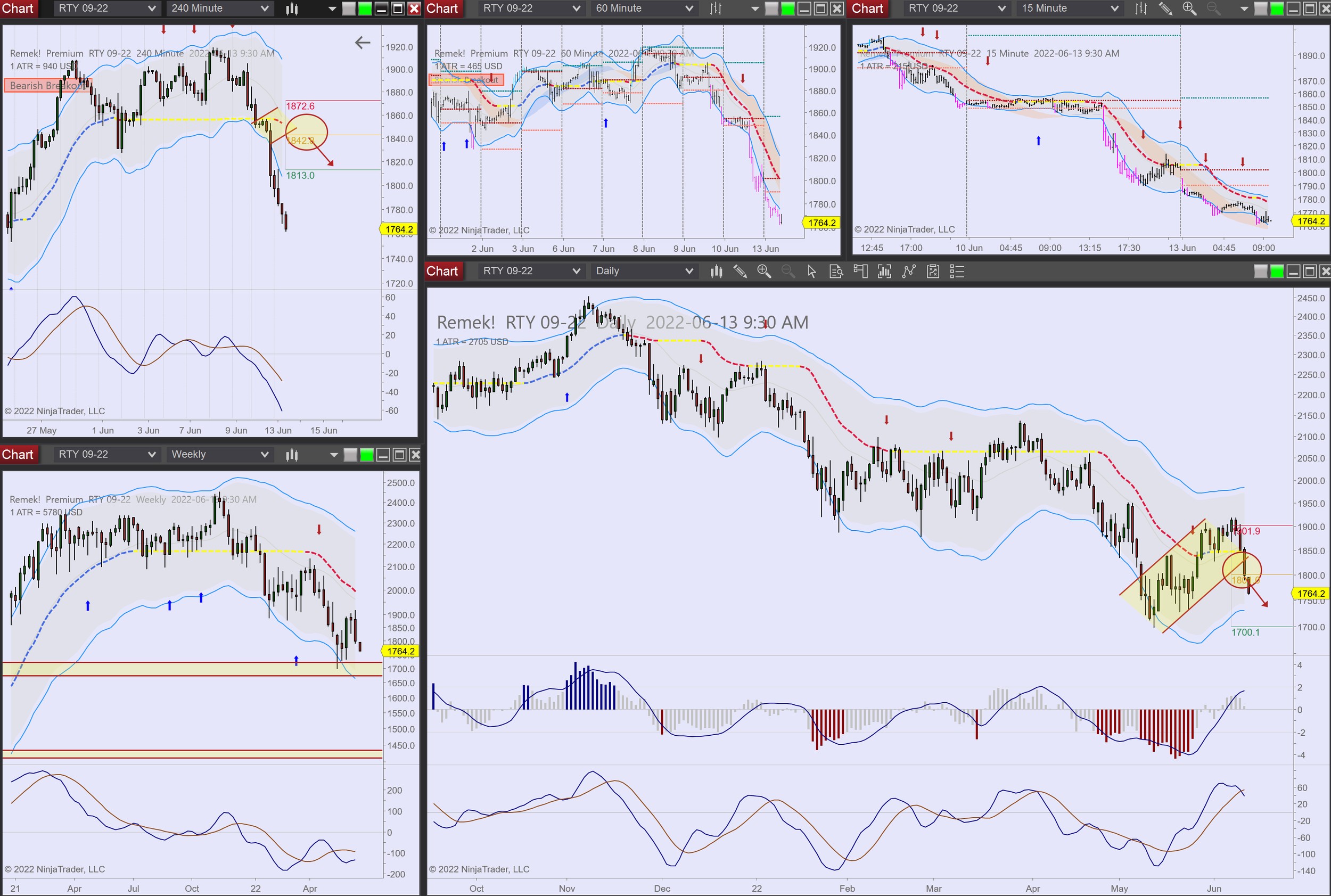Open Strategies icon in Daily chart toolbar
The image size is (1331, 896).
click(933, 272)
